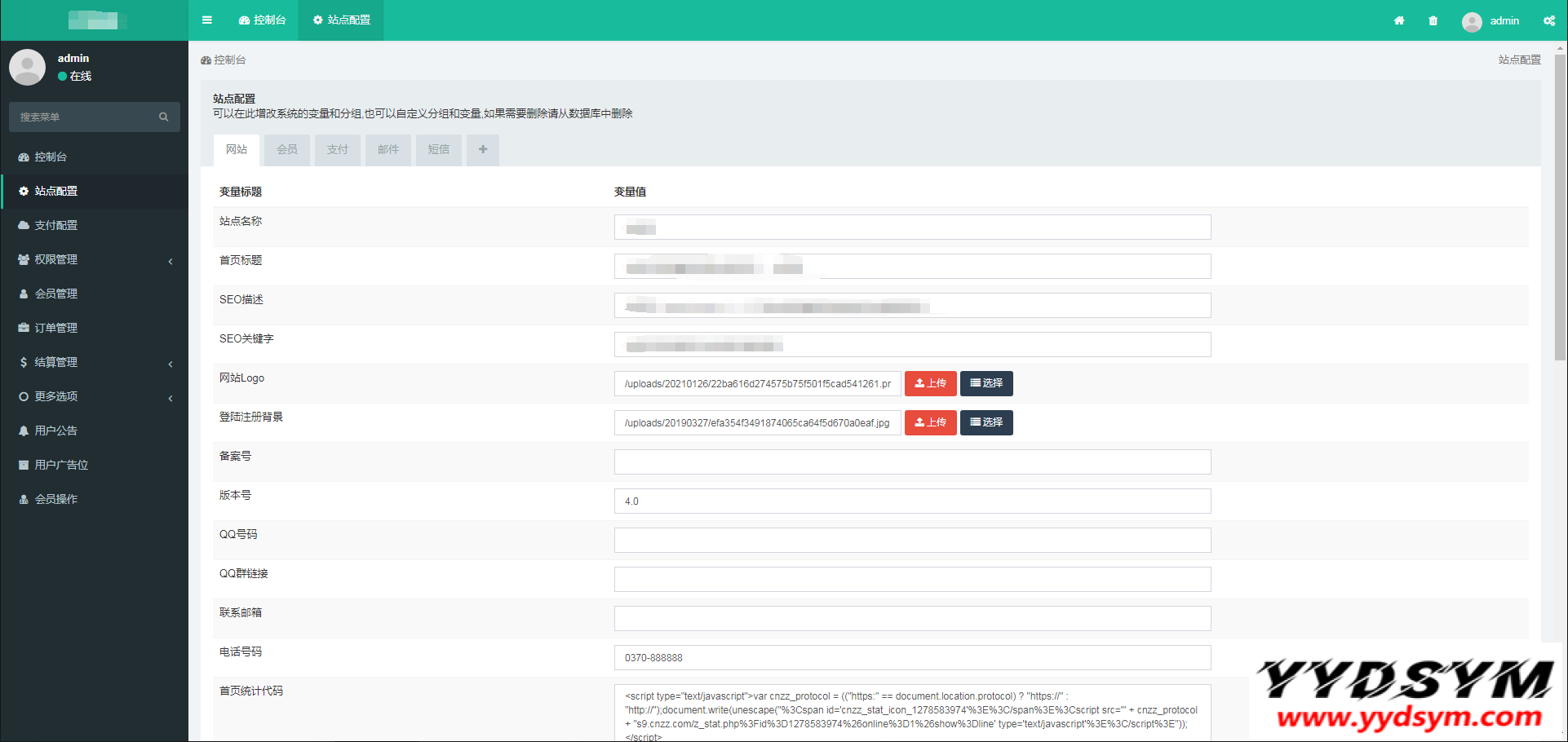Viewport: 1568px width, 742px height.
Task: Click the plus icon tab to add group
Action: pos(483,150)
